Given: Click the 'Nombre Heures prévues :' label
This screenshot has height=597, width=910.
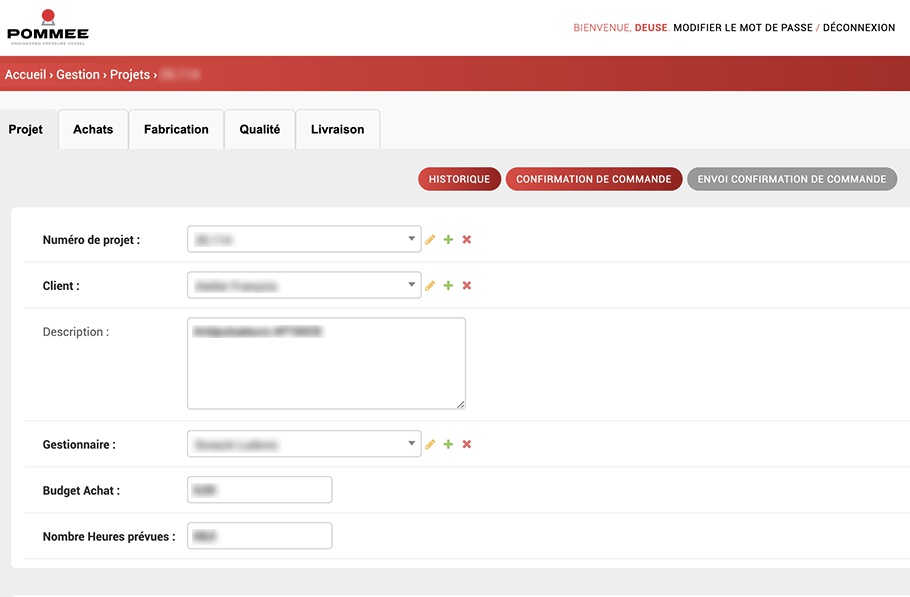Looking at the screenshot, I should pos(109,537).
